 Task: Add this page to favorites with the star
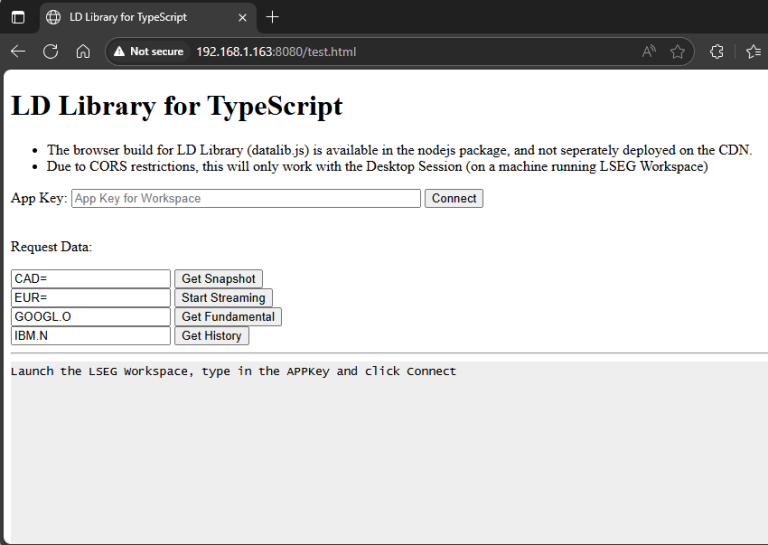coord(677,51)
